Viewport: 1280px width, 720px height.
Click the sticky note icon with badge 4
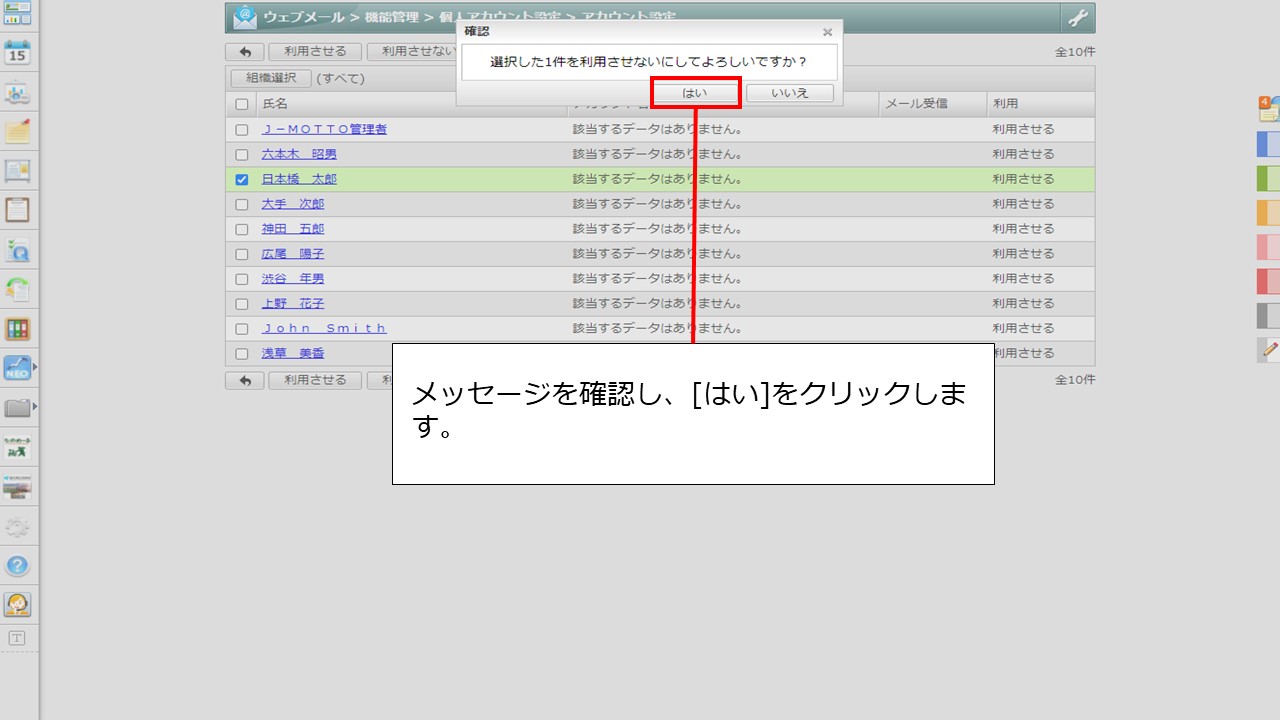coord(1268,109)
